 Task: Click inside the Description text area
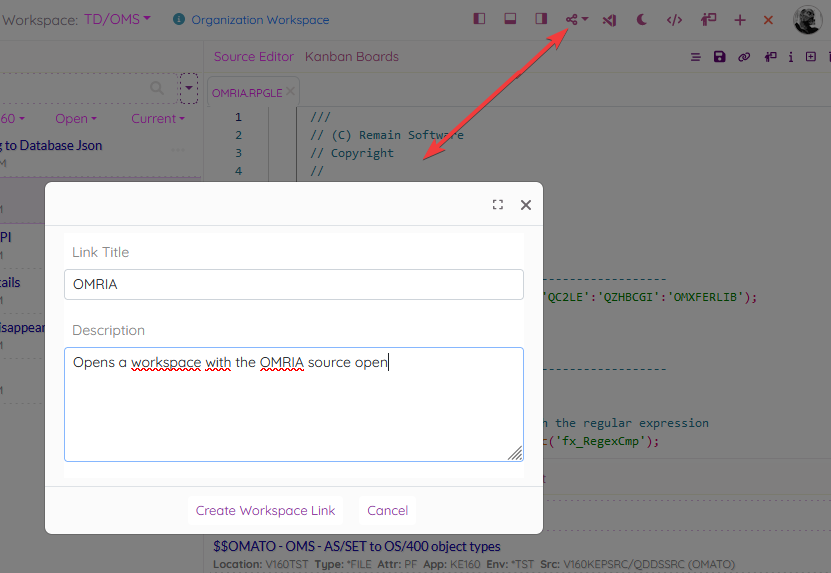tap(293, 405)
